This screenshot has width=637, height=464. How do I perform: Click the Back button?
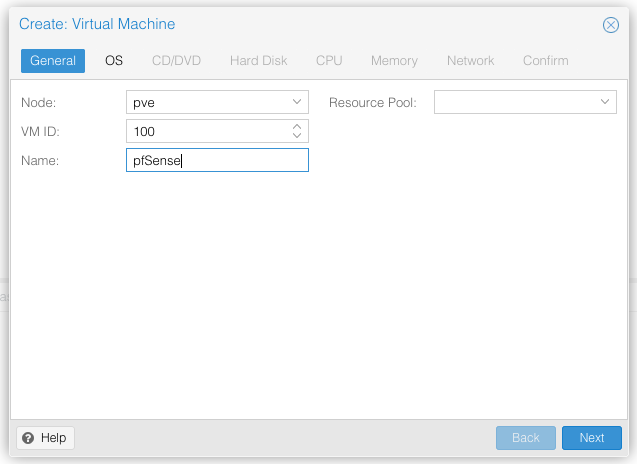(x=526, y=438)
